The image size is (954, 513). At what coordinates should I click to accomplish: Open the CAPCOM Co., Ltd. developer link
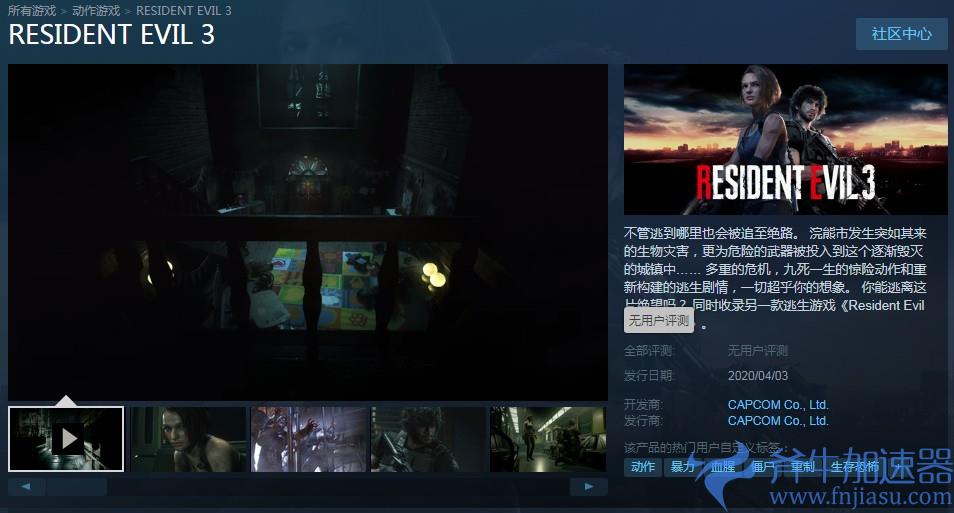point(778,405)
